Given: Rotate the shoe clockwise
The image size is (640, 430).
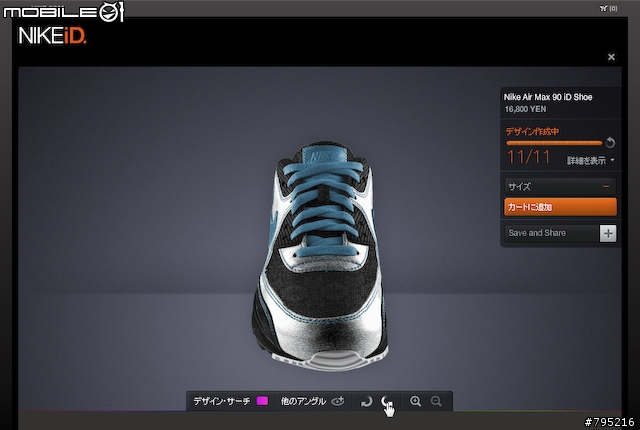Looking at the screenshot, I should (386, 401).
